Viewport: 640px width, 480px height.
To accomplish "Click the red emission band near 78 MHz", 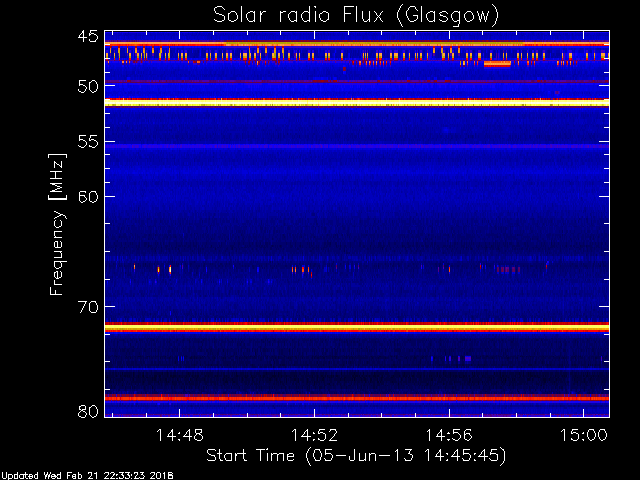I will coord(357,398).
